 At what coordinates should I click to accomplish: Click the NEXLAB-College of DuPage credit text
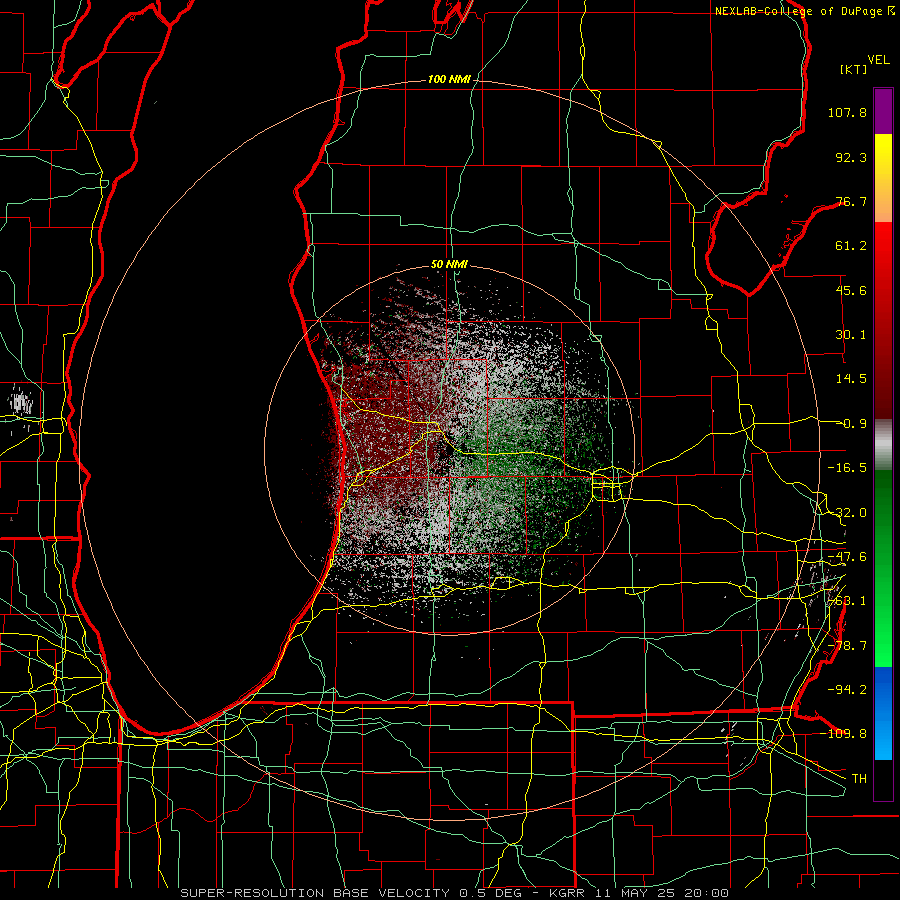click(805, 11)
